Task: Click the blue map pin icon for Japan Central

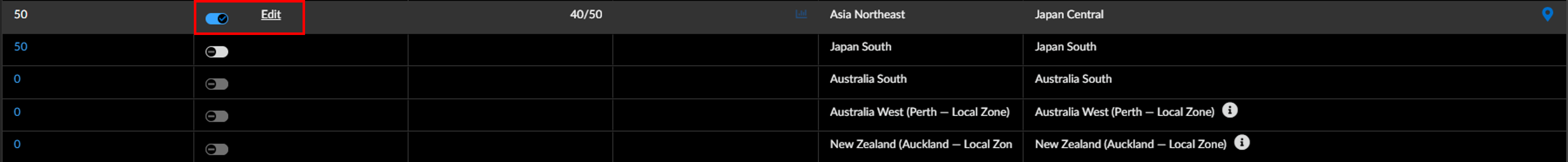Action: click(1547, 14)
